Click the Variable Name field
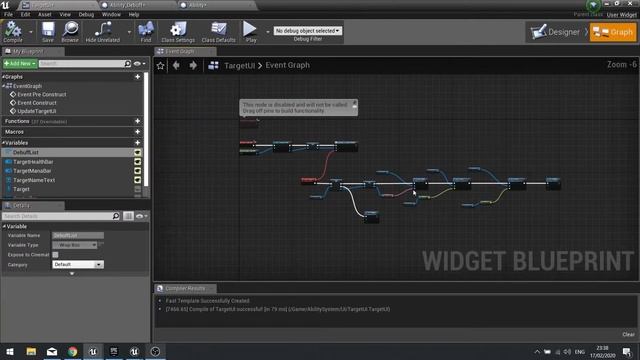The image size is (640, 360). tap(78, 236)
